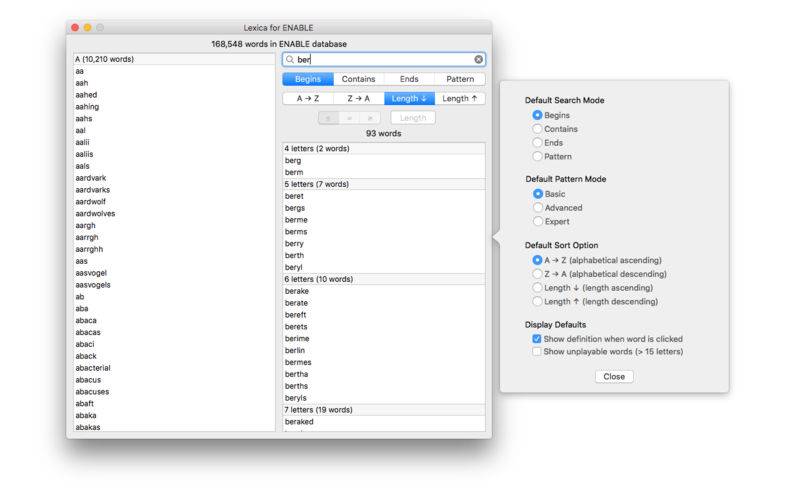Switch search mode to Ends tab
Screen dimensions: 800x500
(x=409, y=79)
